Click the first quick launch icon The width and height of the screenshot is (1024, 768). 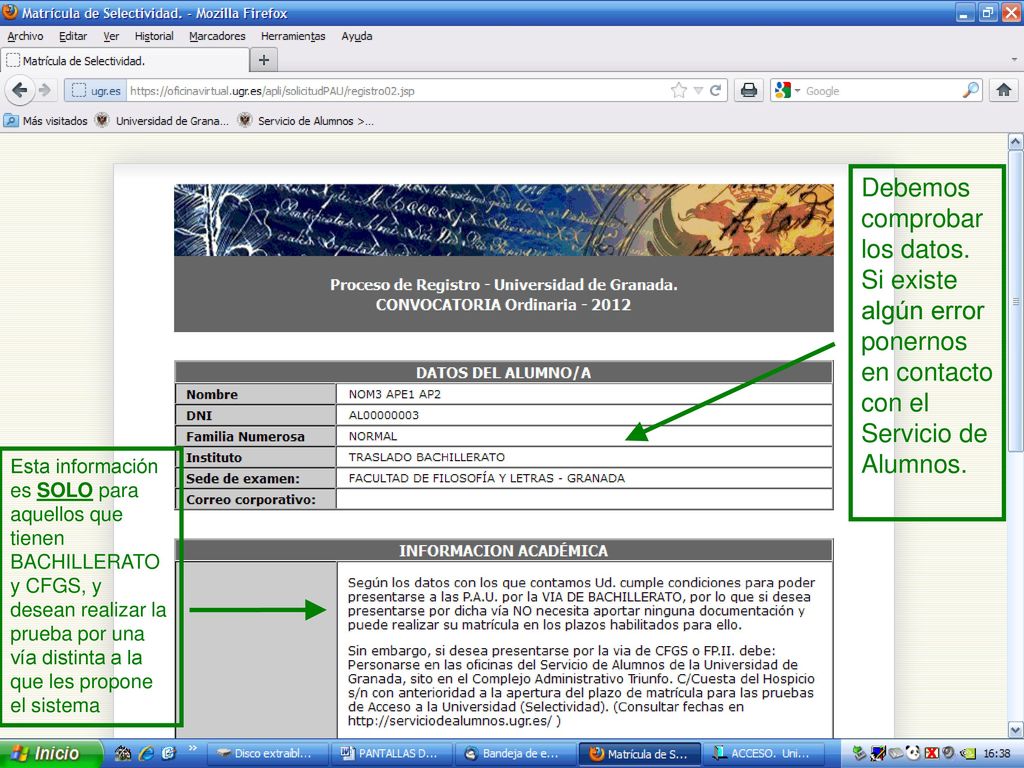123,753
